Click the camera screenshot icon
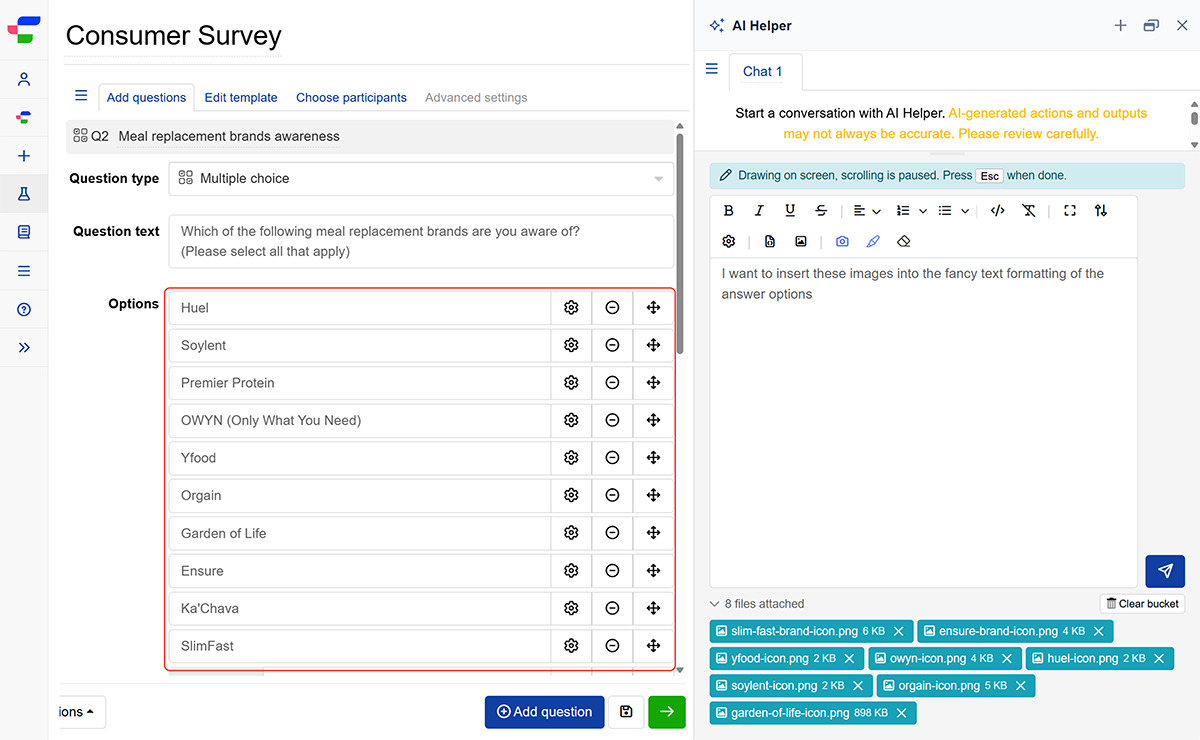The image size is (1200, 740). pos(842,242)
